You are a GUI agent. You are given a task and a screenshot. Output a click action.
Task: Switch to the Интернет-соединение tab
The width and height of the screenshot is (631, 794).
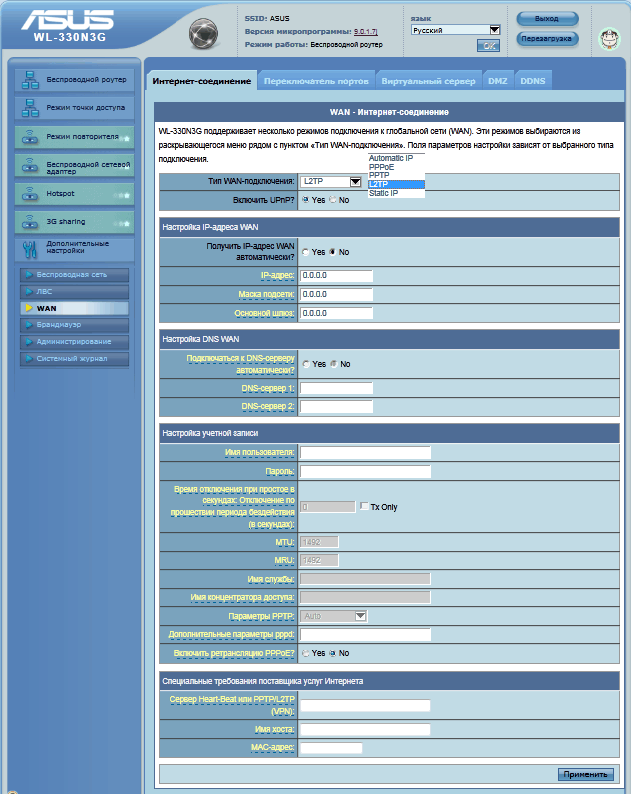pyautogui.click(x=202, y=81)
